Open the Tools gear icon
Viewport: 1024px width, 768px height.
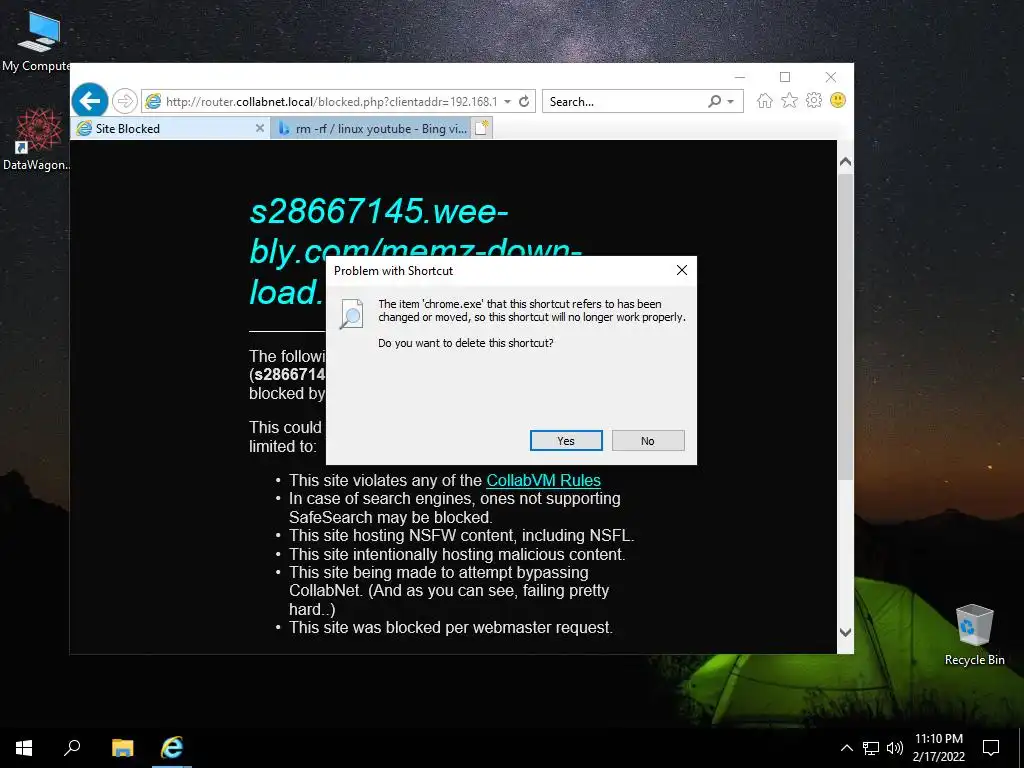click(x=814, y=101)
